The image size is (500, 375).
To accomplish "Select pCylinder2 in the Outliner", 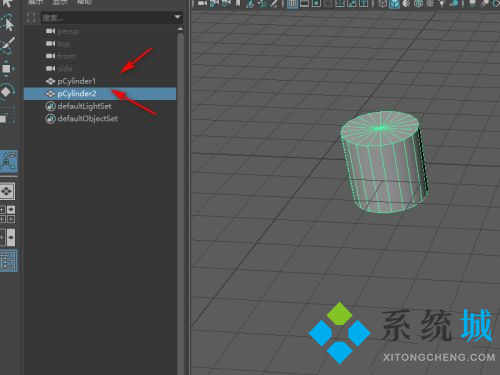I will pyautogui.click(x=100, y=94).
